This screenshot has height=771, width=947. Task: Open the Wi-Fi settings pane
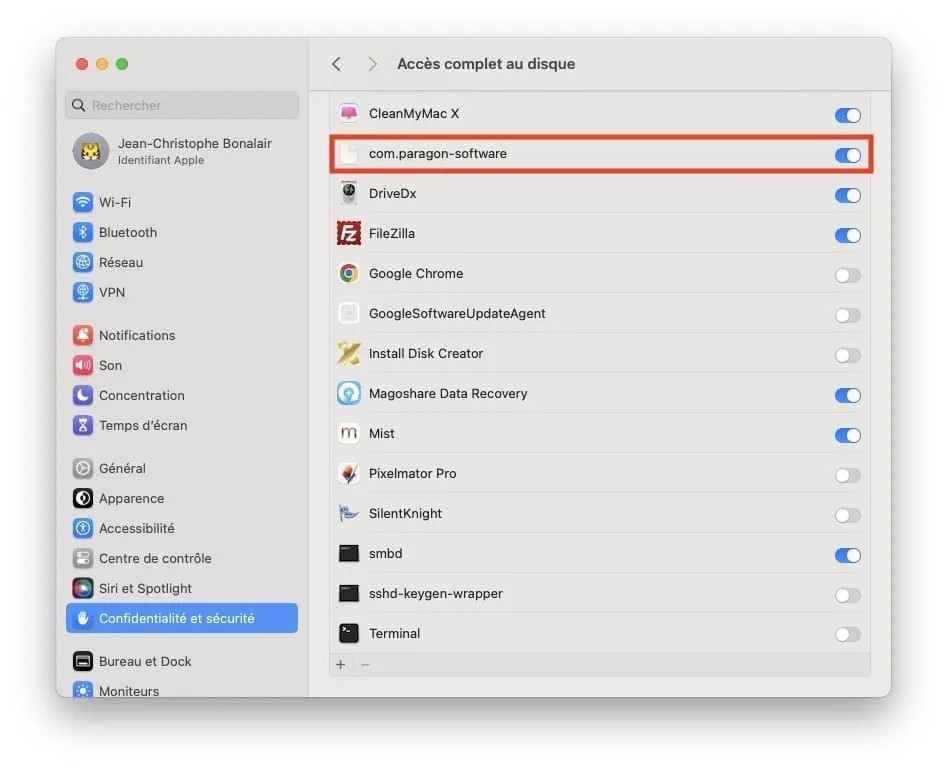click(x=115, y=202)
